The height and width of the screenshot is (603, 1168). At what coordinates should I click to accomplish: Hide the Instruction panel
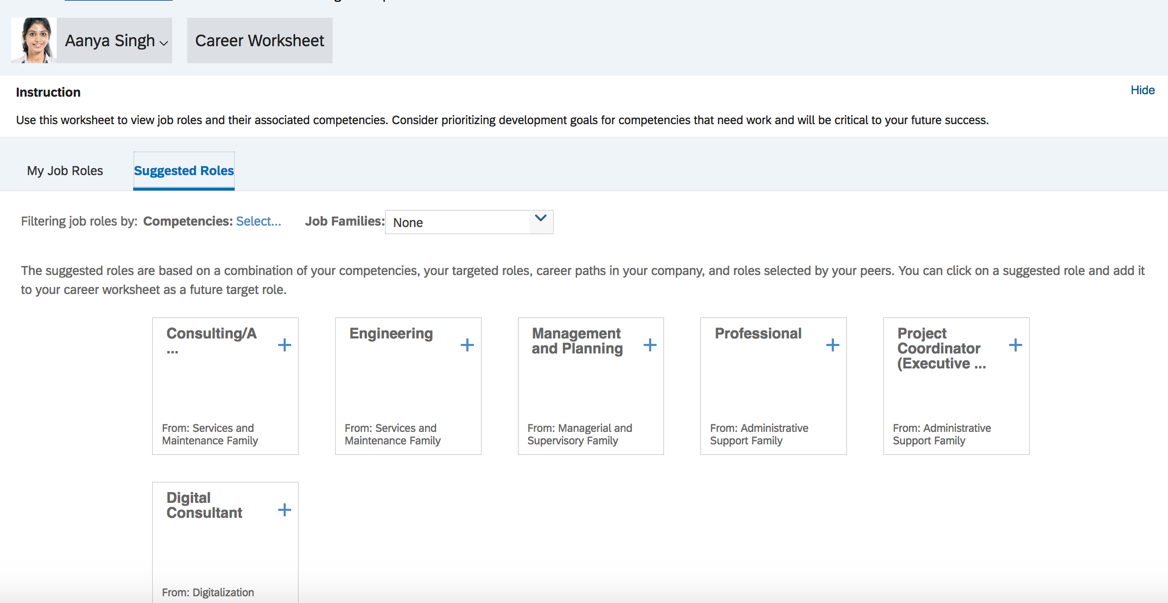(x=1142, y=90)
